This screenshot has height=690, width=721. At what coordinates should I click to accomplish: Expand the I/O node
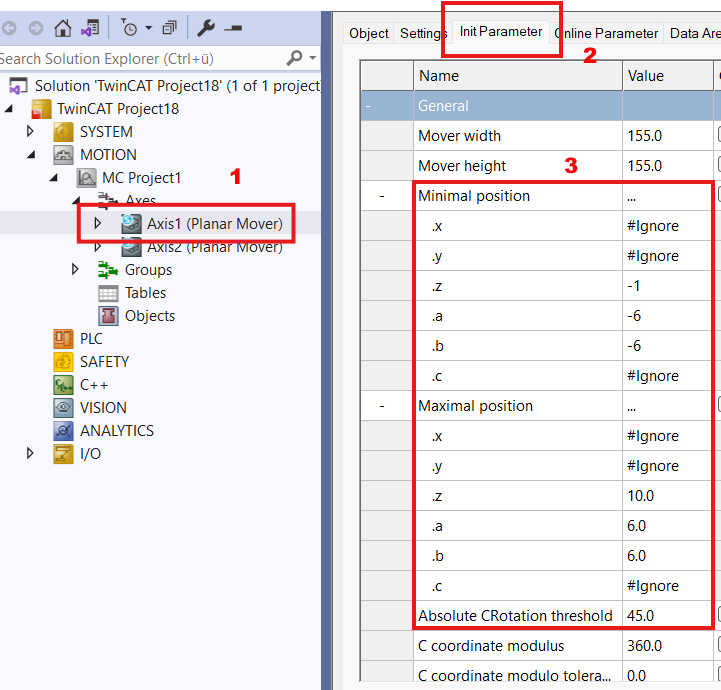click(x=30, y=453)
